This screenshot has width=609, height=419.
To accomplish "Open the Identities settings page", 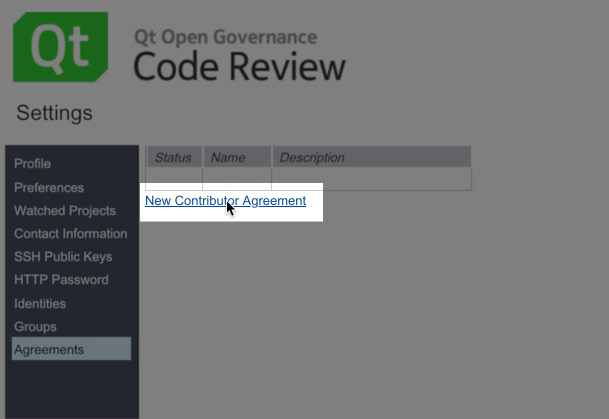I will [x=40, y=304].
